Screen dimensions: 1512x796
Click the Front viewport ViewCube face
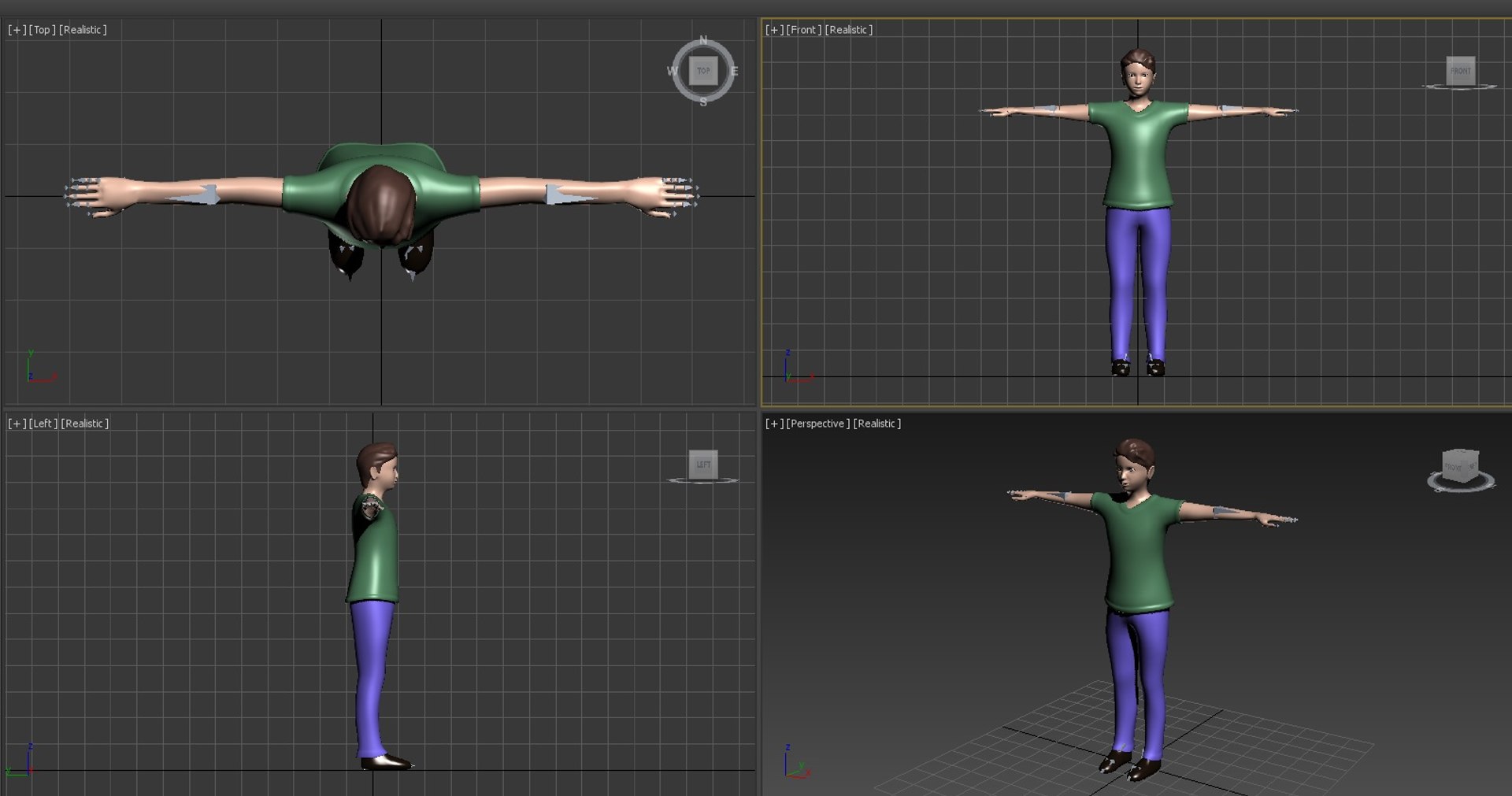tap(1460, 71)
